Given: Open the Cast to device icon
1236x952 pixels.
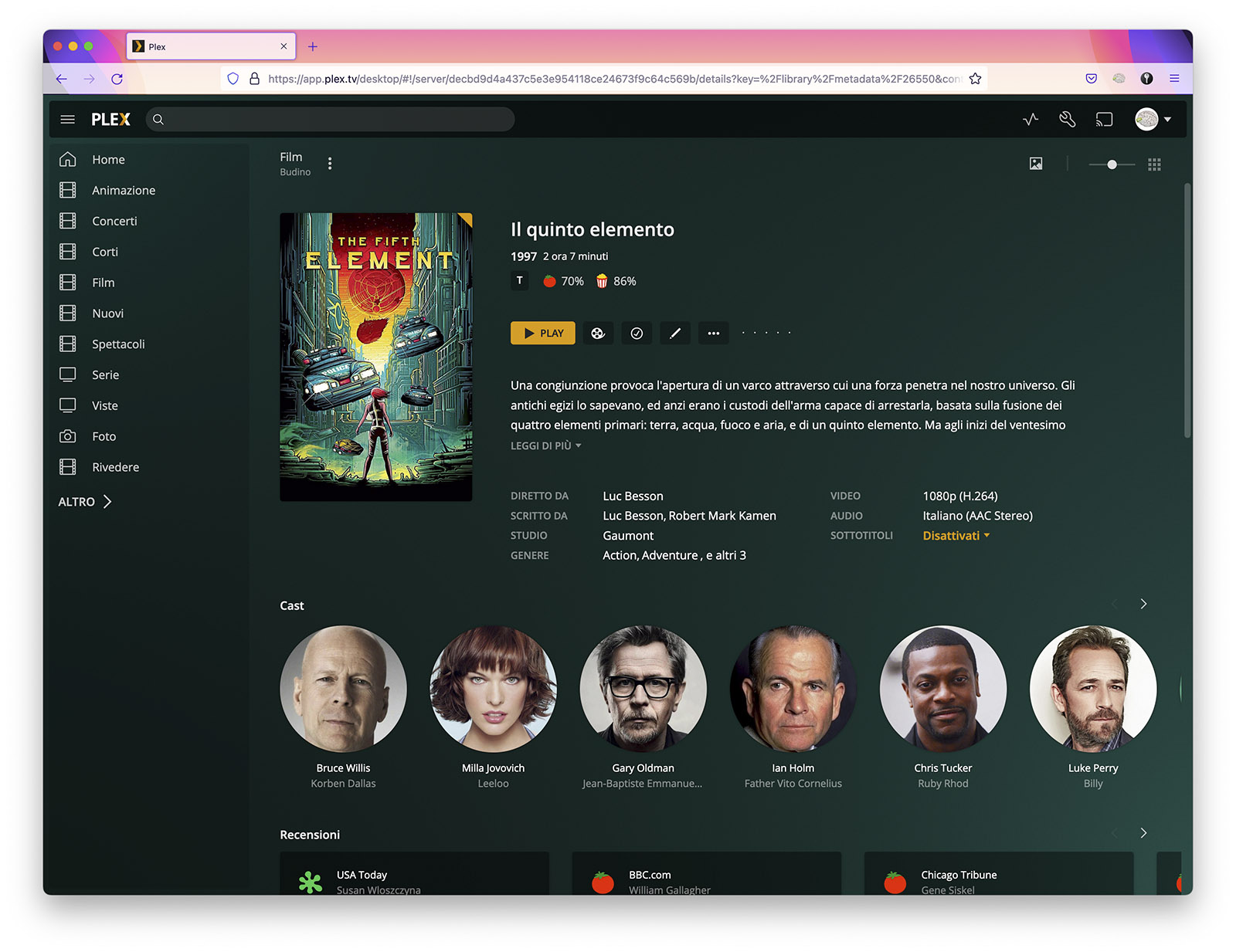Looking at the screenshot, I should pyautogui.click(x=1105, y=120).
